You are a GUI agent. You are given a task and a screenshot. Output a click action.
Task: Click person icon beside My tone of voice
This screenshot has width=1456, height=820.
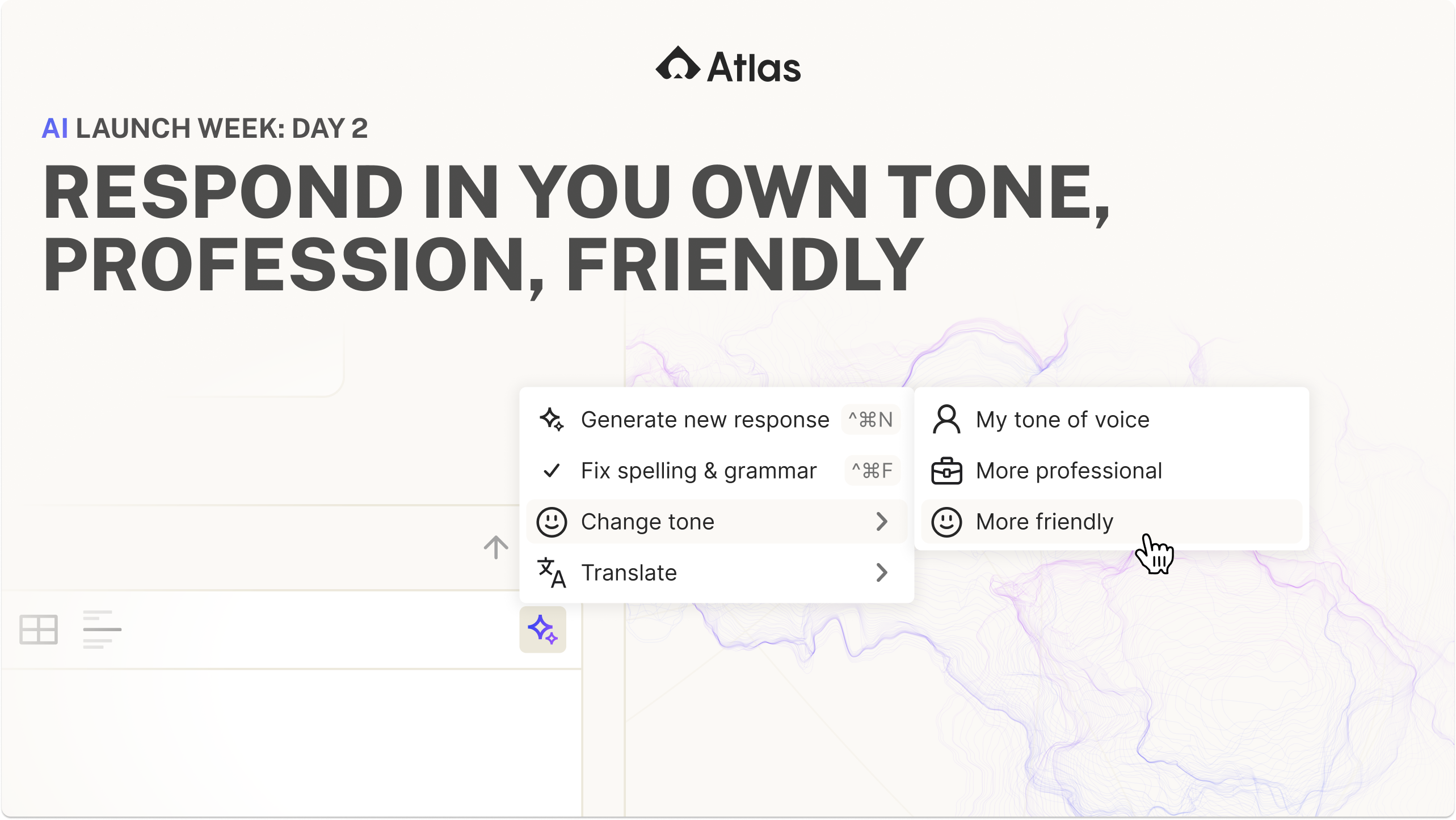946,420
